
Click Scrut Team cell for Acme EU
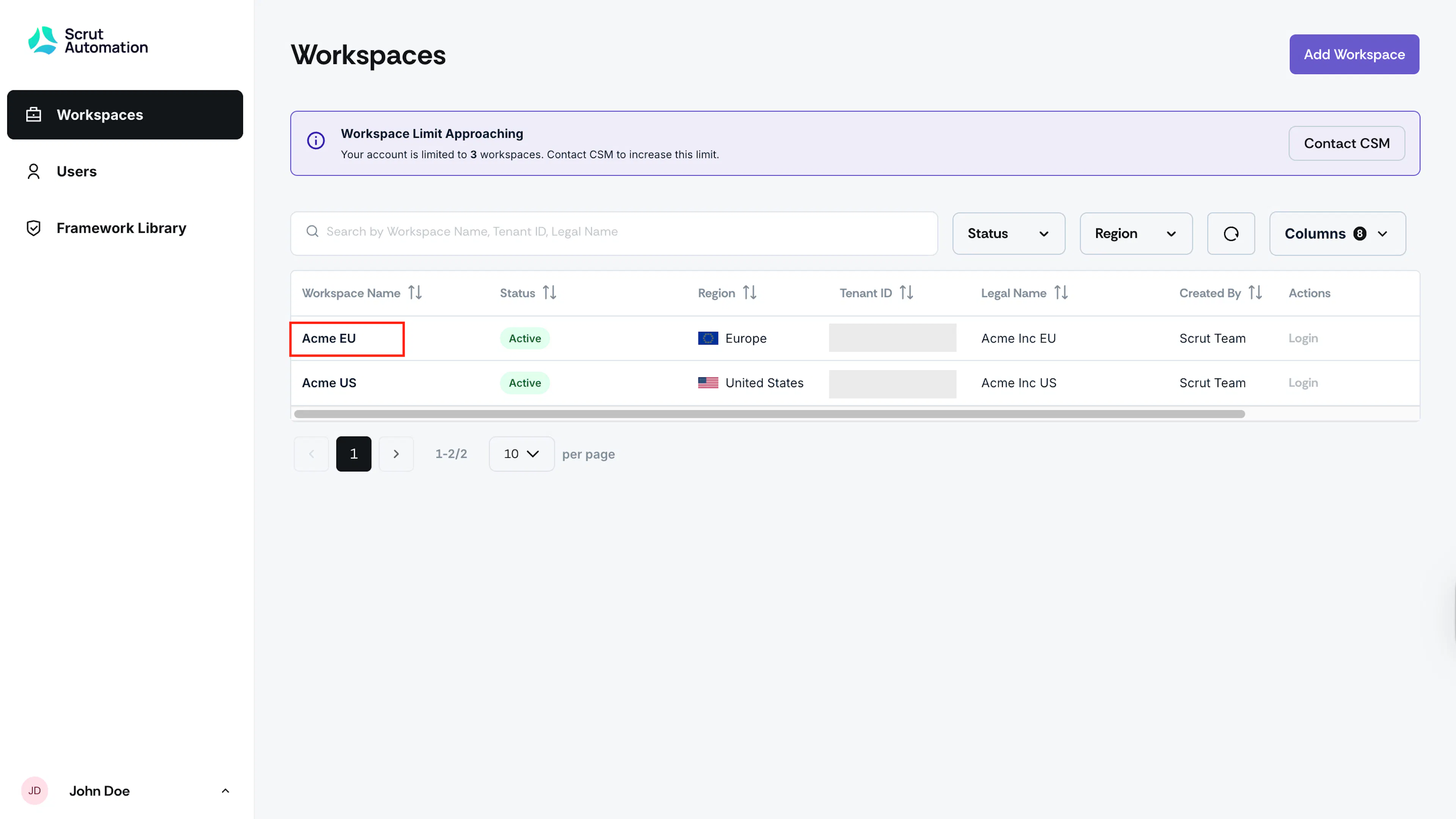1212,339
